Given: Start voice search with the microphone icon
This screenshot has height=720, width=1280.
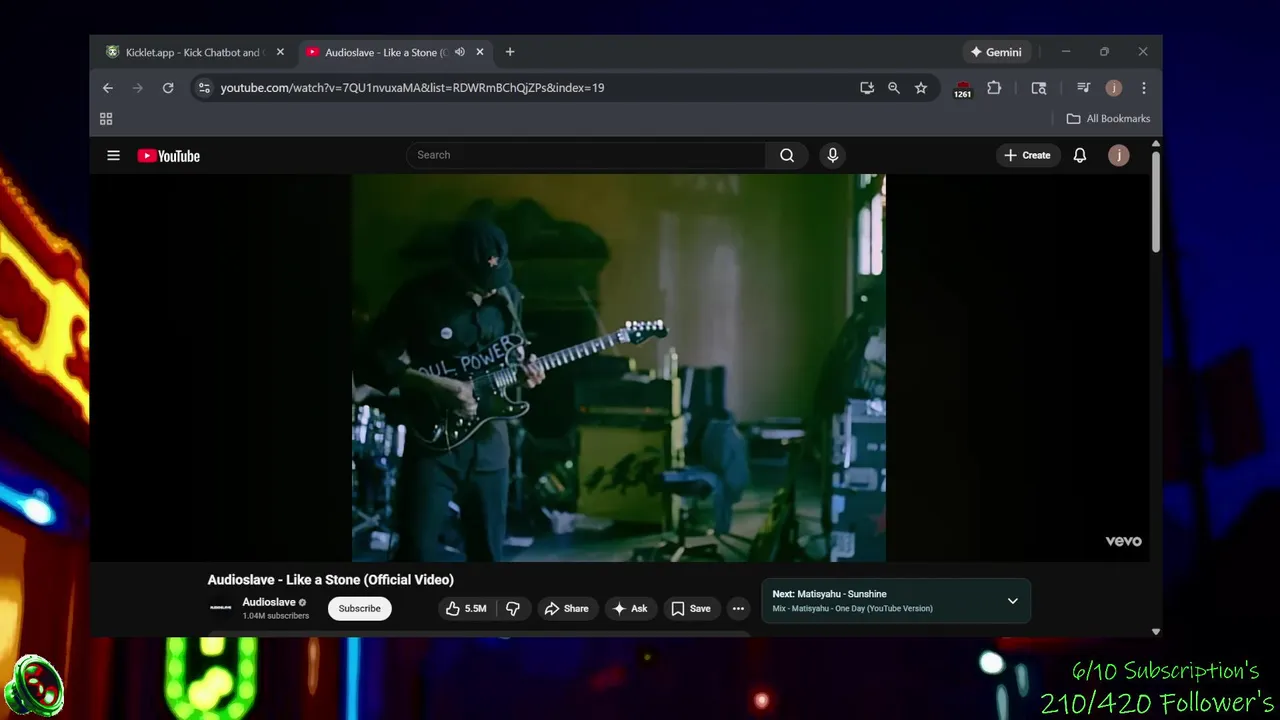Looking at the screenshot, I should click(x=832, y=155).
